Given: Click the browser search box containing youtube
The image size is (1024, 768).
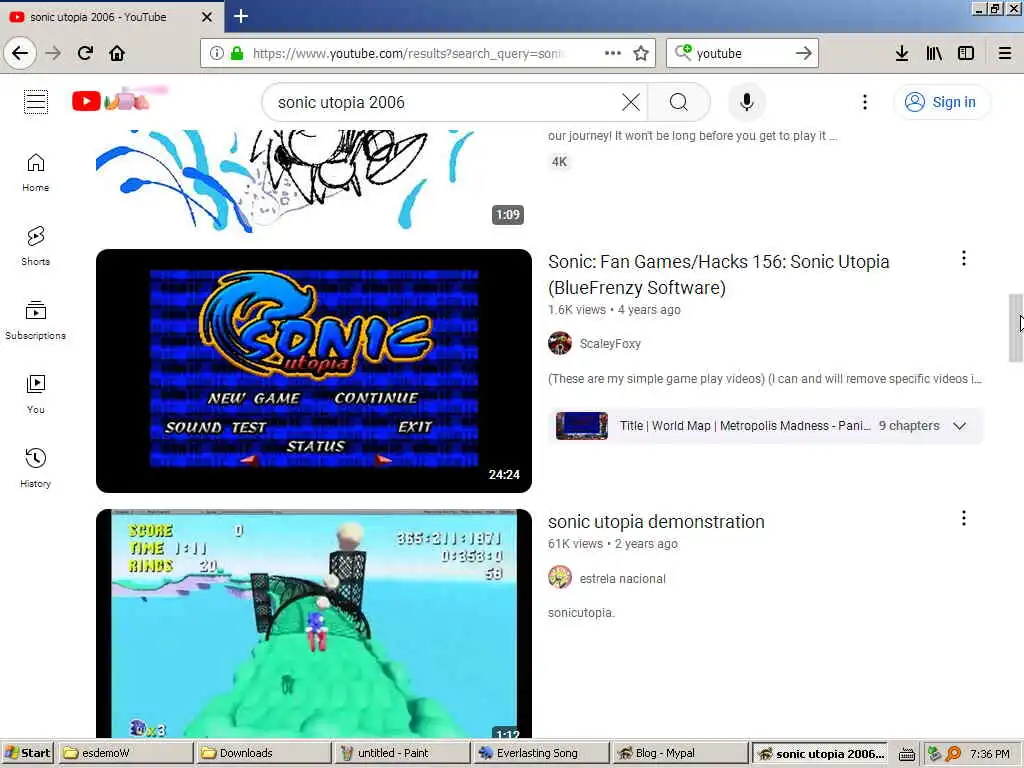Looking at the screenshot, I should (741, 53).
